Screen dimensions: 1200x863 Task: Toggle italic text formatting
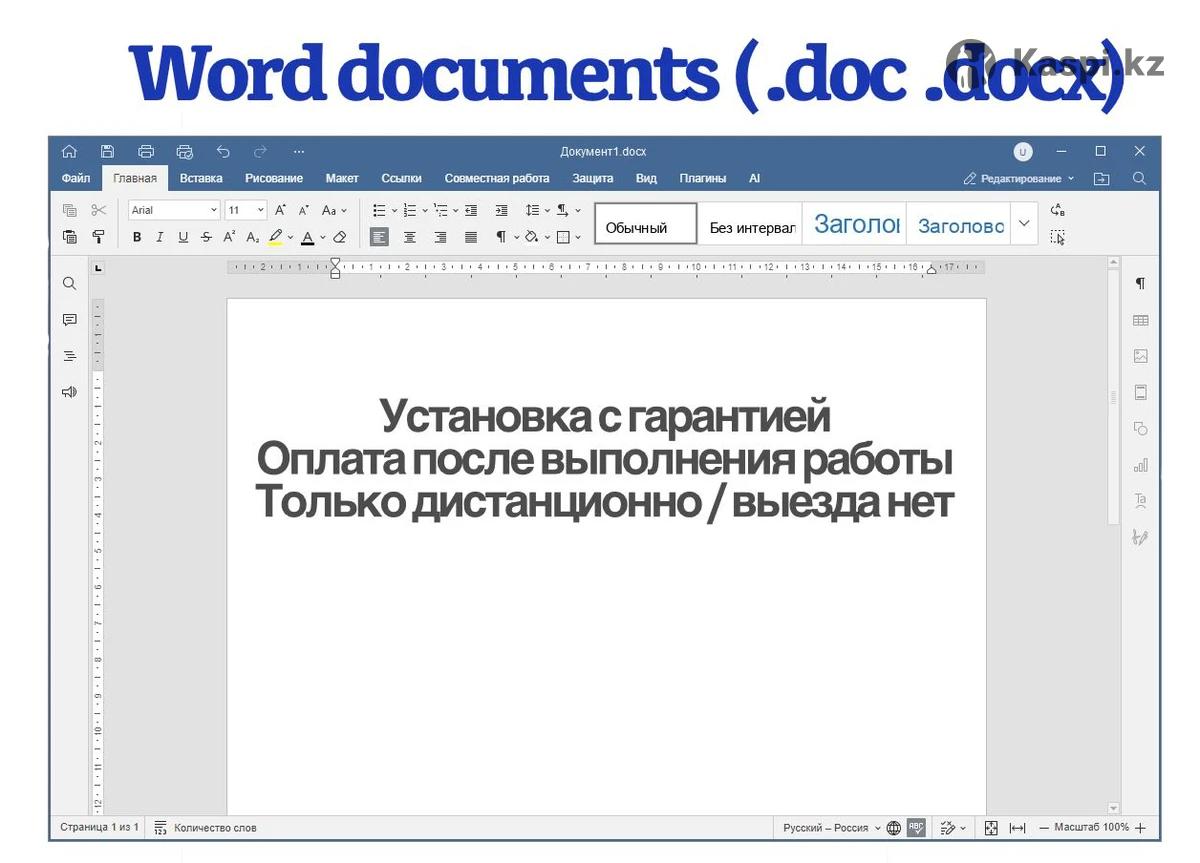click(159, 237)
